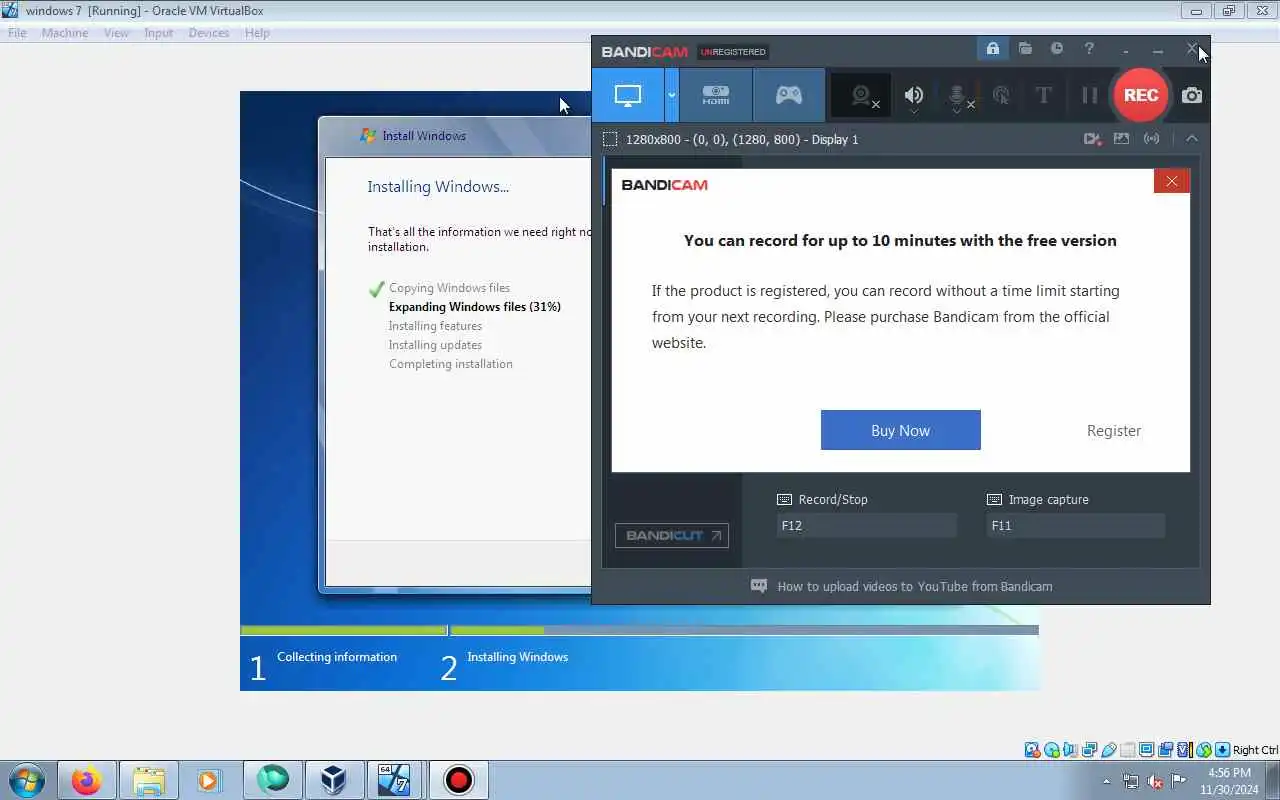Click the image icon in Bandicam status row

click(1121, 139)
